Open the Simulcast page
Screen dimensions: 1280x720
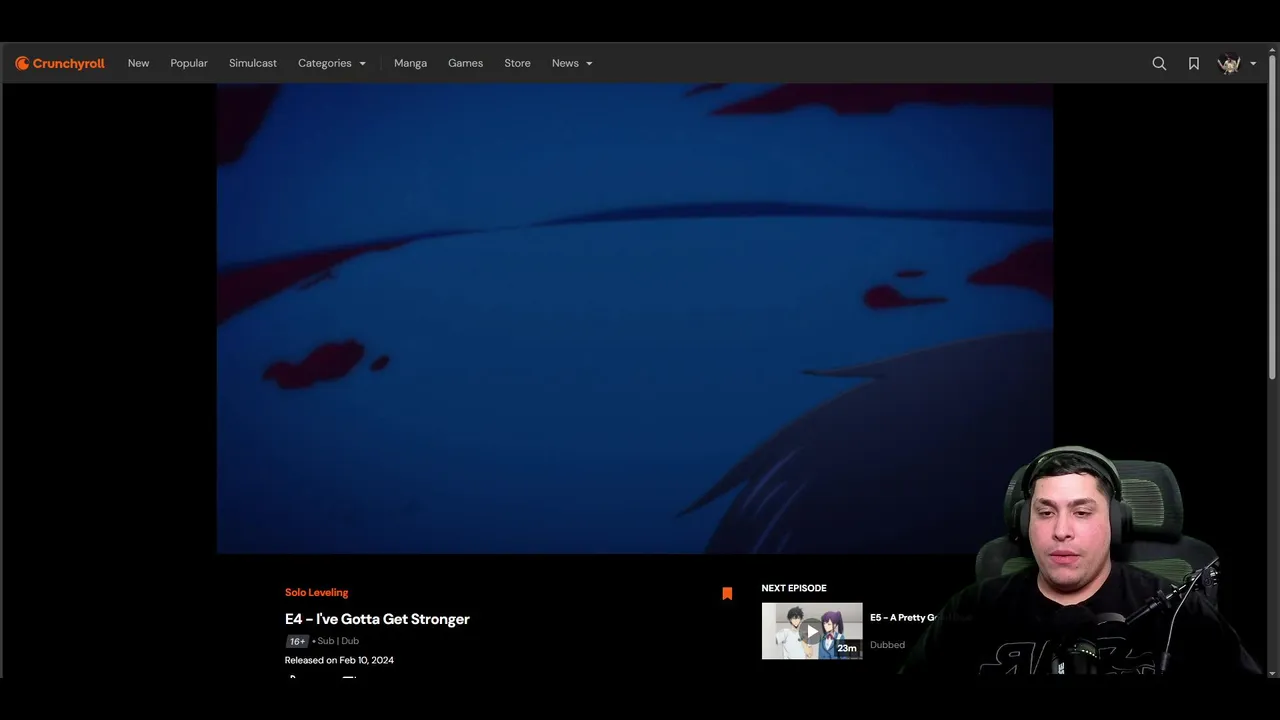coord(253,63)
